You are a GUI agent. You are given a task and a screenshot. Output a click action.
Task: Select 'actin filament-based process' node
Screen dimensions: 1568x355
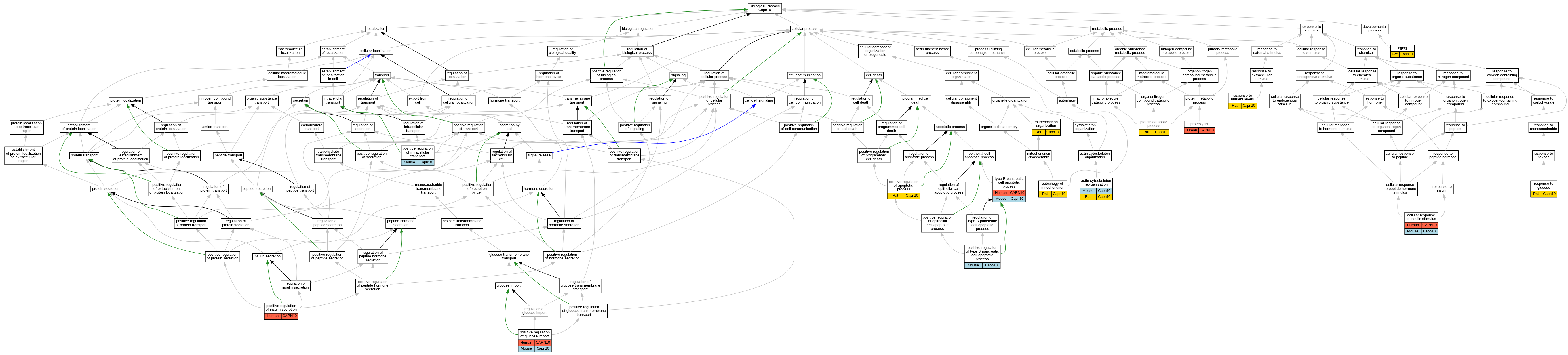tap(932, 51)
